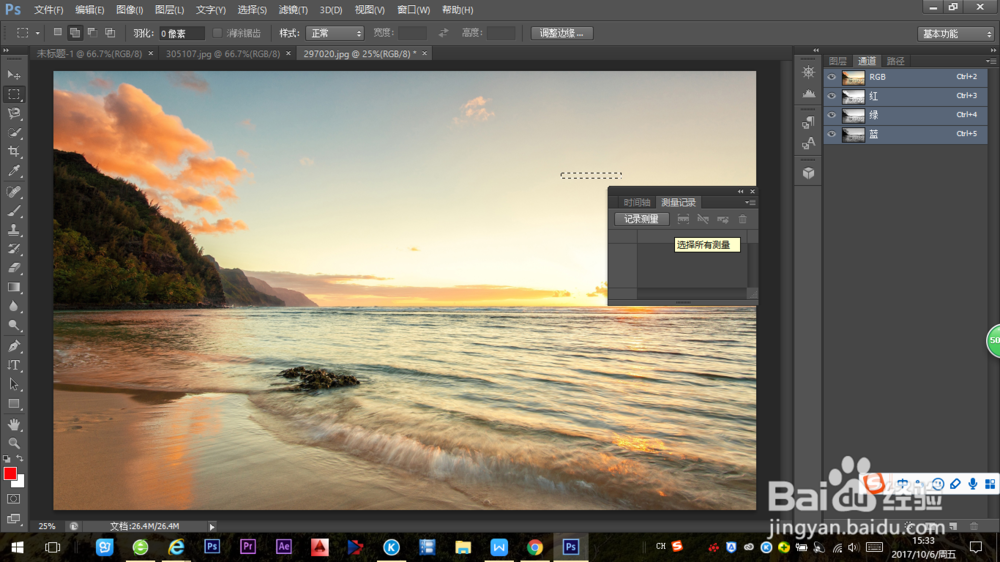1000x562 pixels.
Task: Open Chrome from the Windows taskbar
Action: (x=534, y=547)
